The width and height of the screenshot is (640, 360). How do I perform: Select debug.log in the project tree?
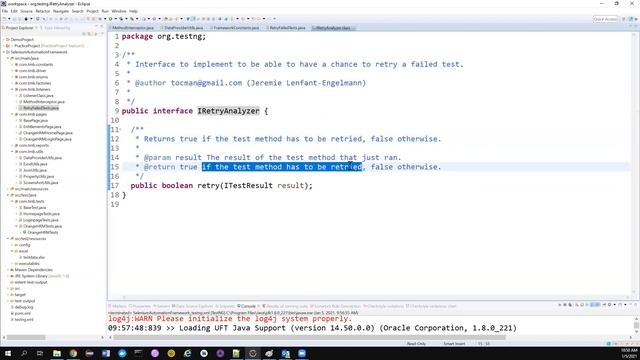[x=24, y=307]
